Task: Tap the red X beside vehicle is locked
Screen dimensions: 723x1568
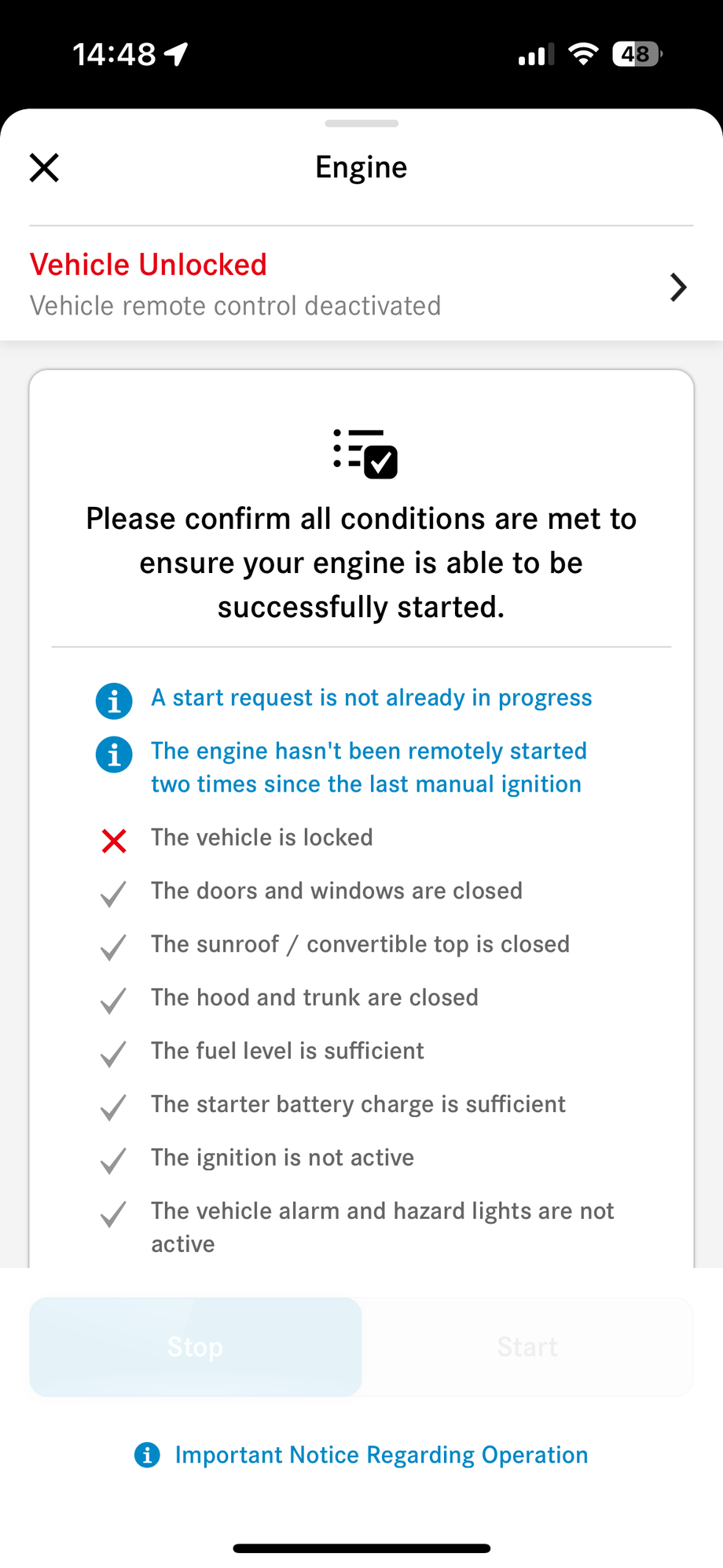Action: pos(114,840)
